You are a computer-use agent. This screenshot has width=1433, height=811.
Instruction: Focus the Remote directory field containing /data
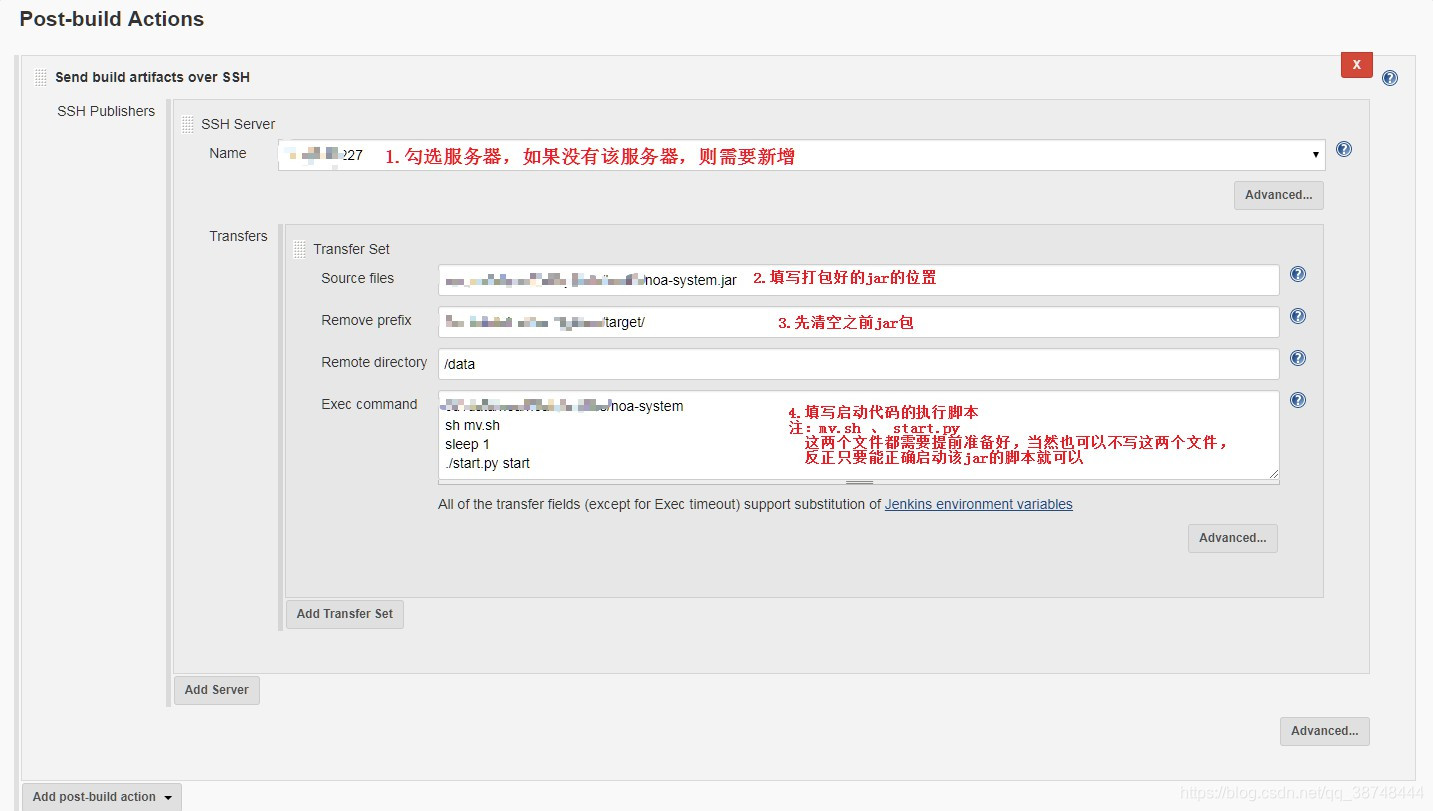coord(858,364)
